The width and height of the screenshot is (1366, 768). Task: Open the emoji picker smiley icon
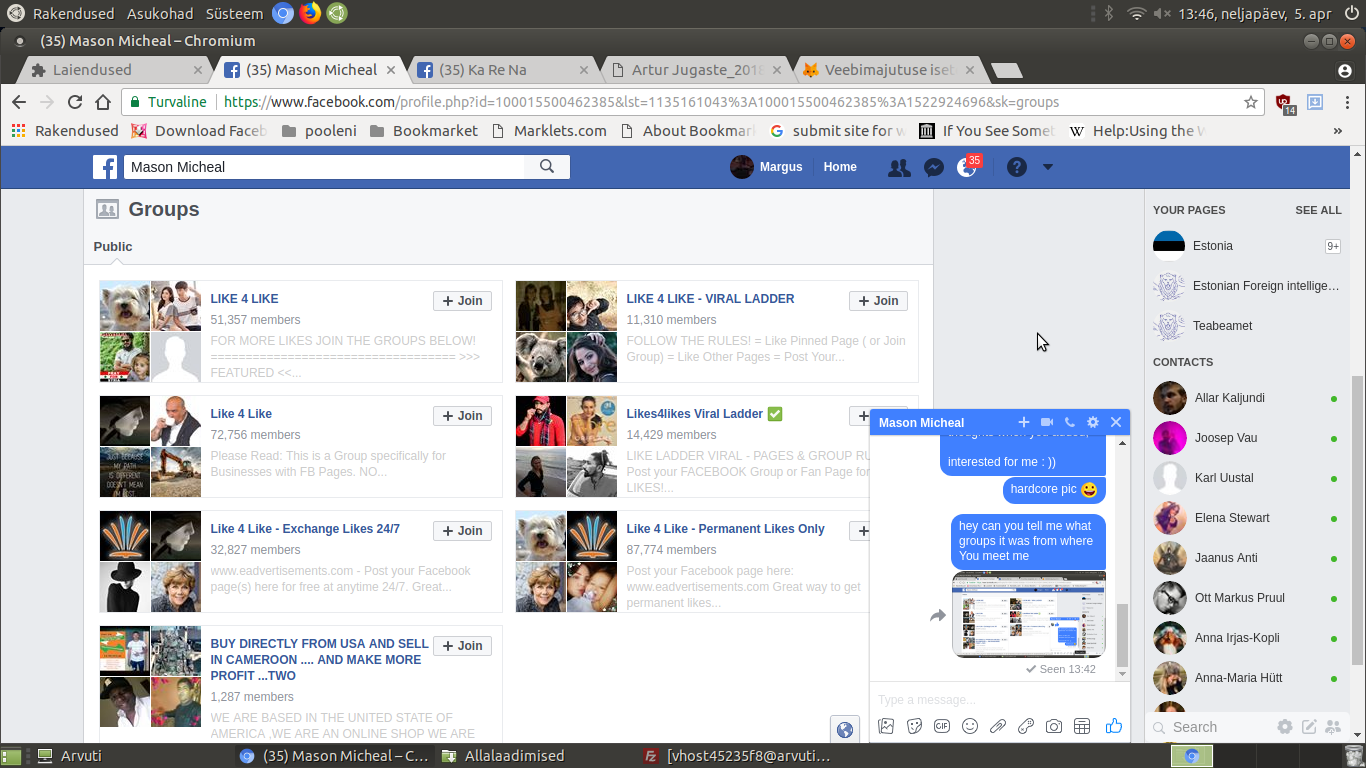pos(970,727)
